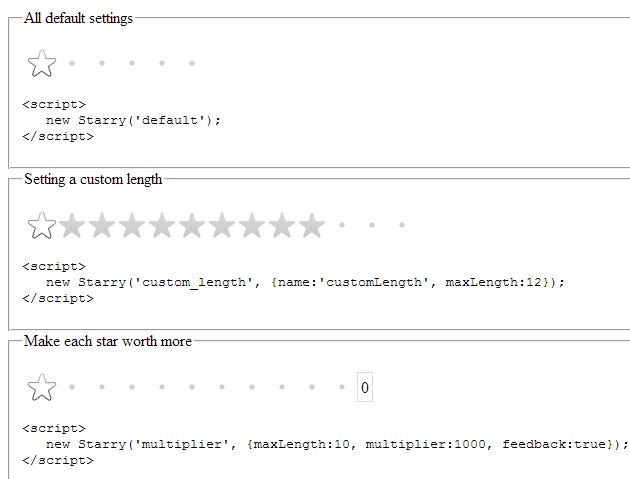Click the outlined star in multiplier rating
Viewport: 630px width, 479px height.
[x=41, y=388]
